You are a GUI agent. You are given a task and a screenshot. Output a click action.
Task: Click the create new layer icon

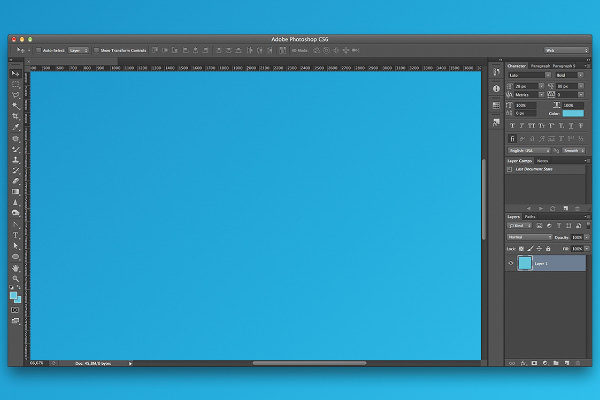pyautogui.click(x=567, y=362)
